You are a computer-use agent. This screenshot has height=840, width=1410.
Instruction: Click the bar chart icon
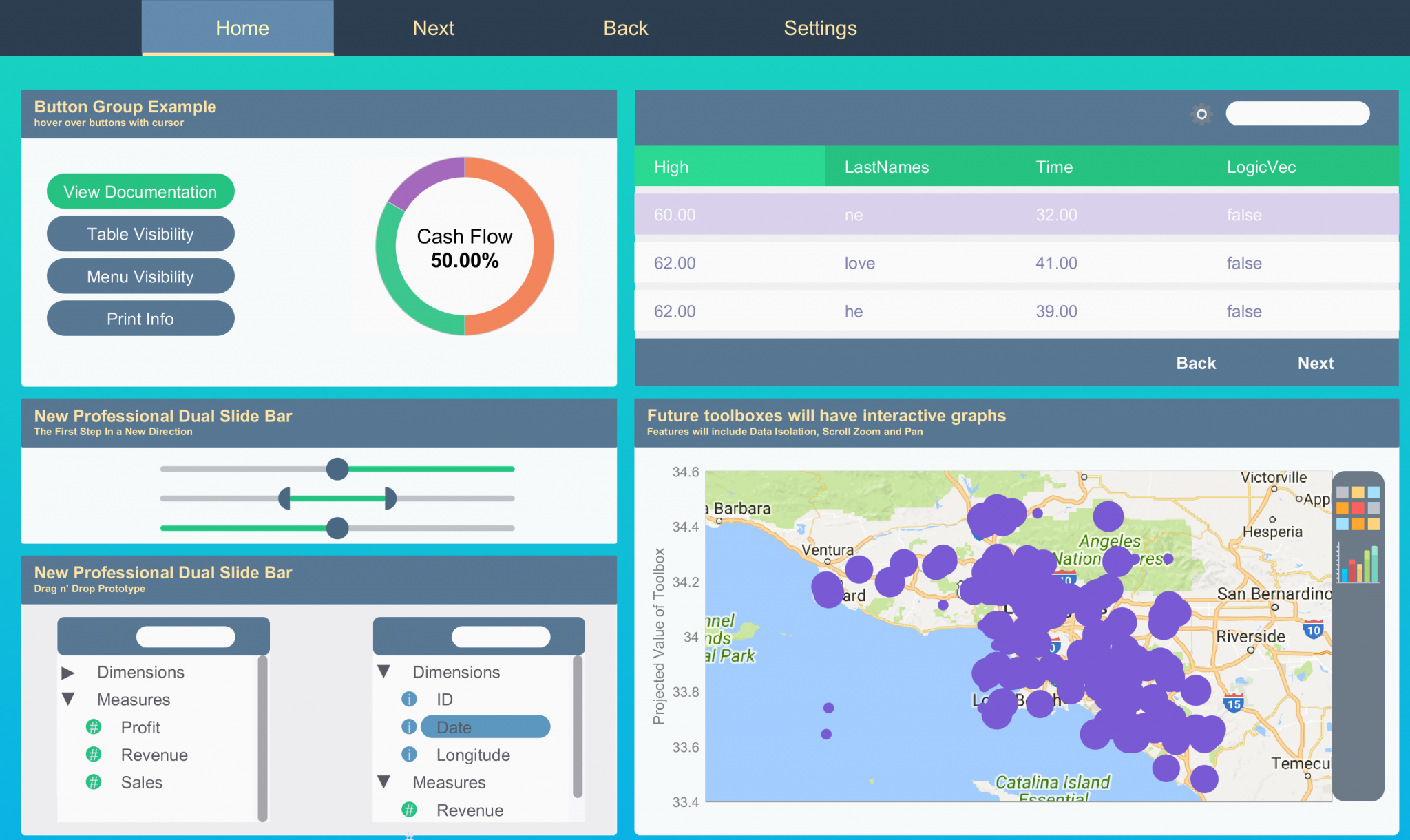(1358, 563)
